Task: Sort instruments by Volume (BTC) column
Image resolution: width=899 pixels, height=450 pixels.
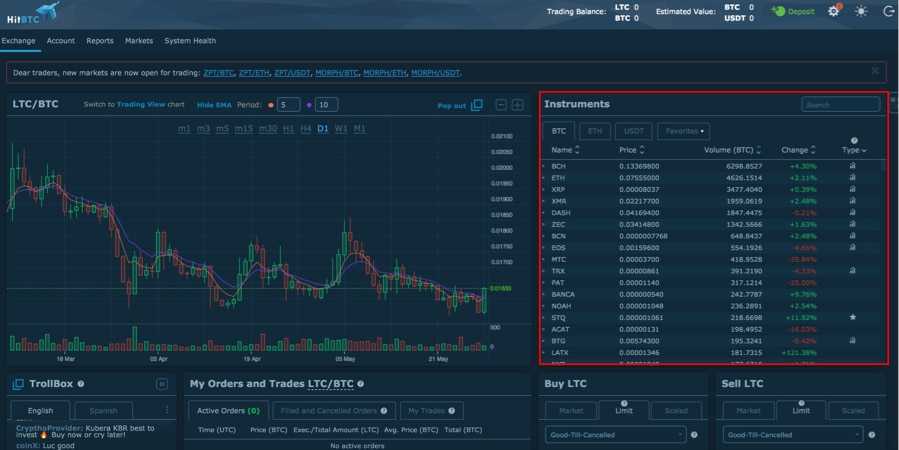Action: (x=732, y=150)
